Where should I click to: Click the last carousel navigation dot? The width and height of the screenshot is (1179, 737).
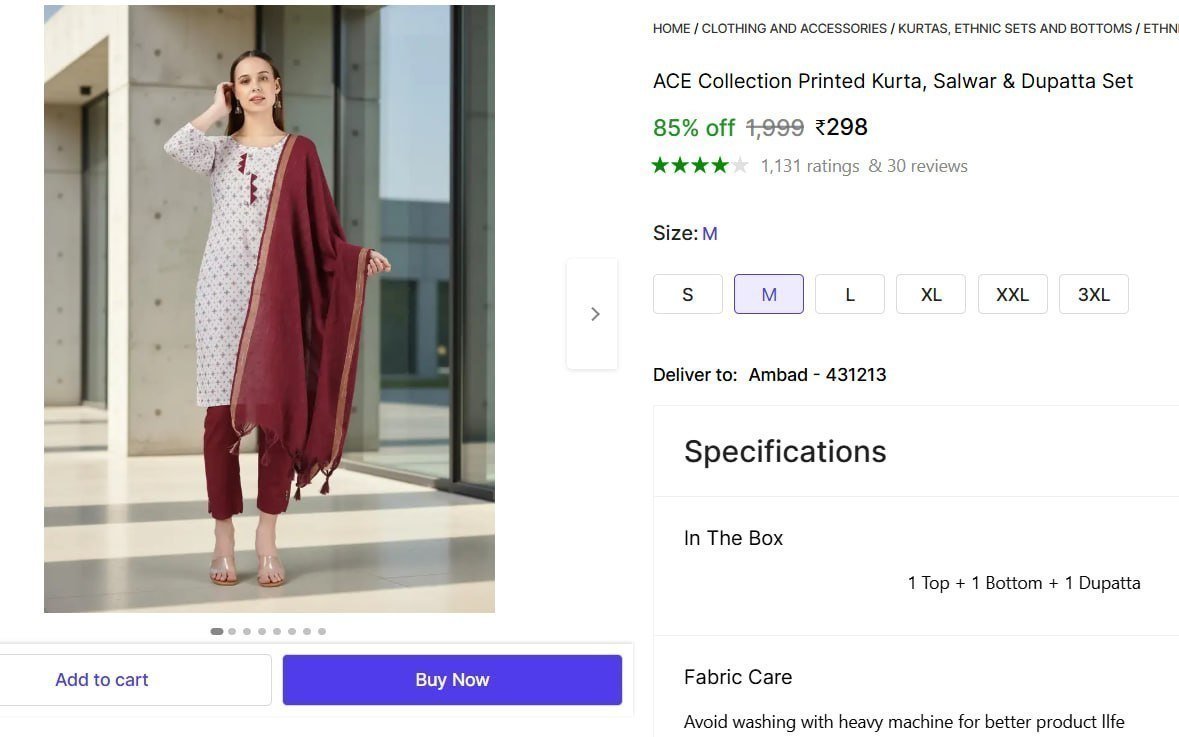[x=322, y=631]
